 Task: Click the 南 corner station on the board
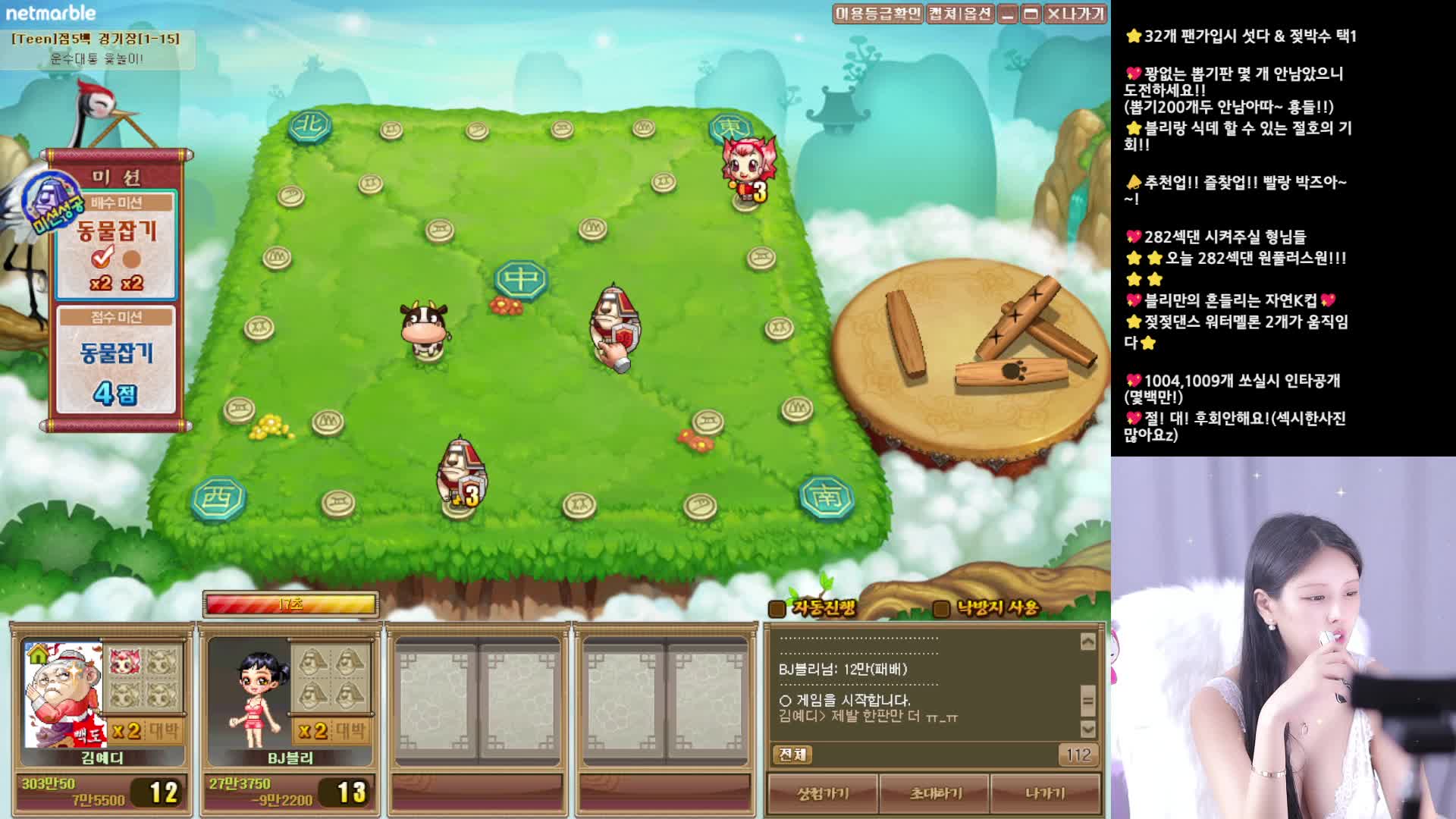(x=826, y=497)
